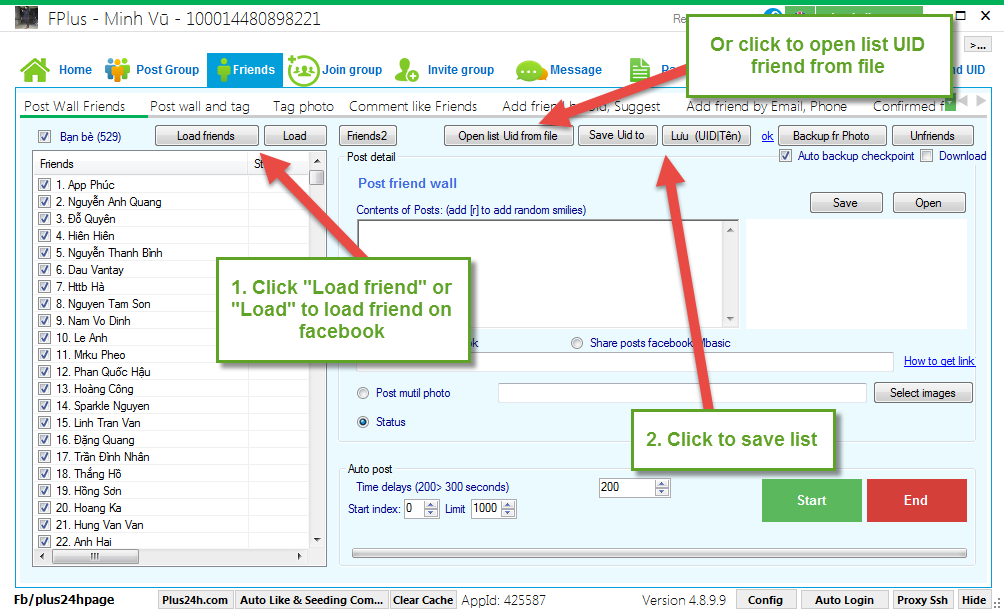The height and width of the screenshot is (612, 1004).
Task: Open the Config button
Action: [765, 600]
